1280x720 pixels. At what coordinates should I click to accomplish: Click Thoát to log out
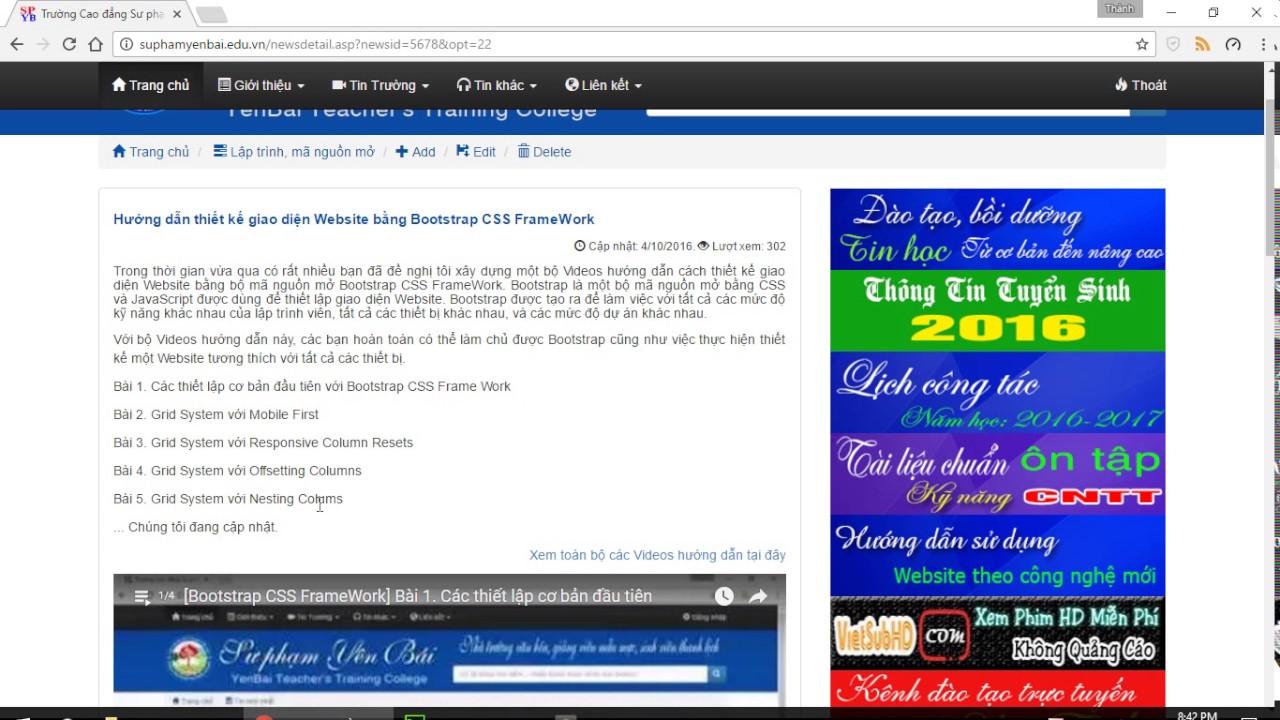click(x=1140, y=85)
